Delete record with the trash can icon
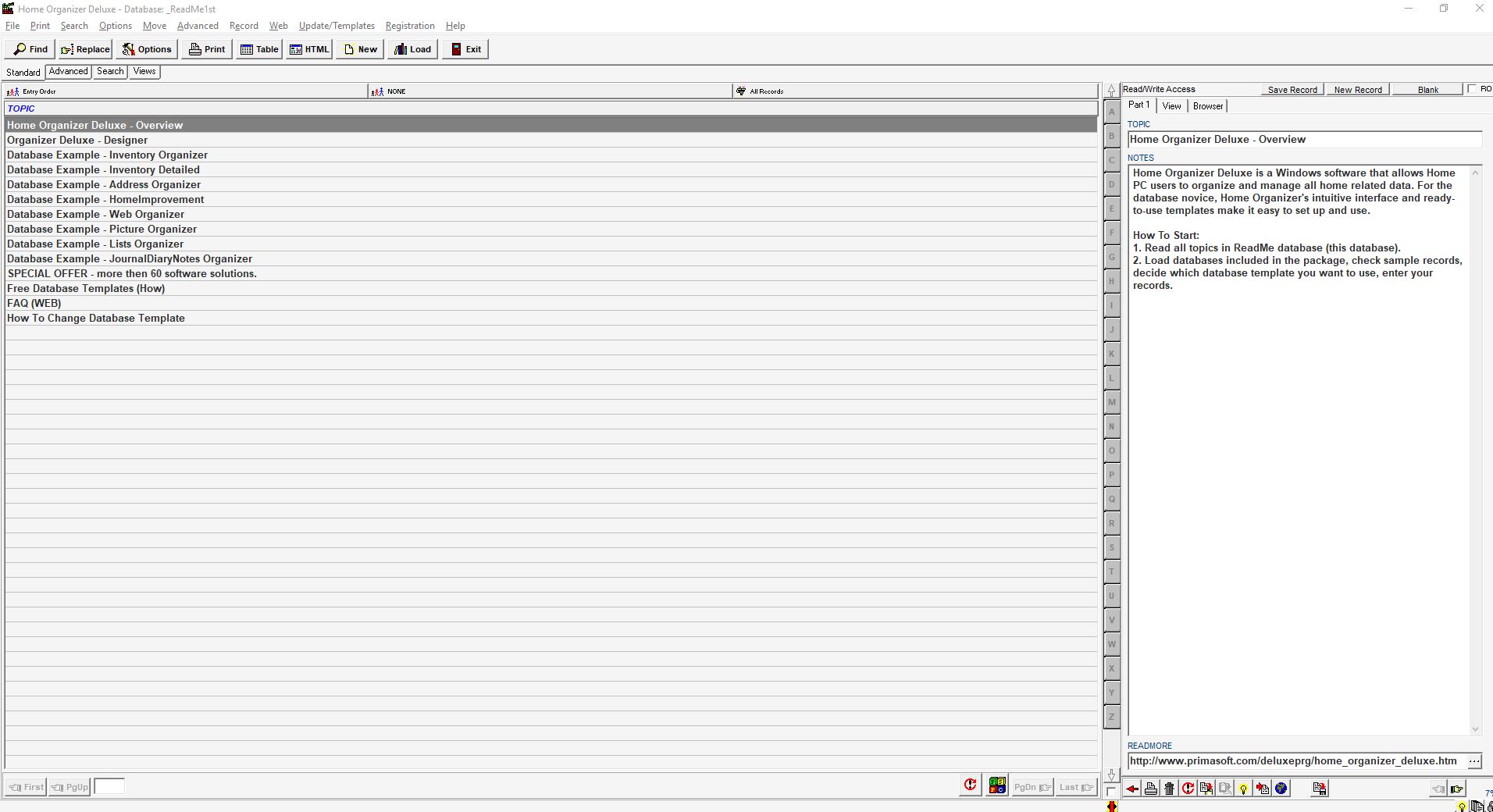 1169,789
